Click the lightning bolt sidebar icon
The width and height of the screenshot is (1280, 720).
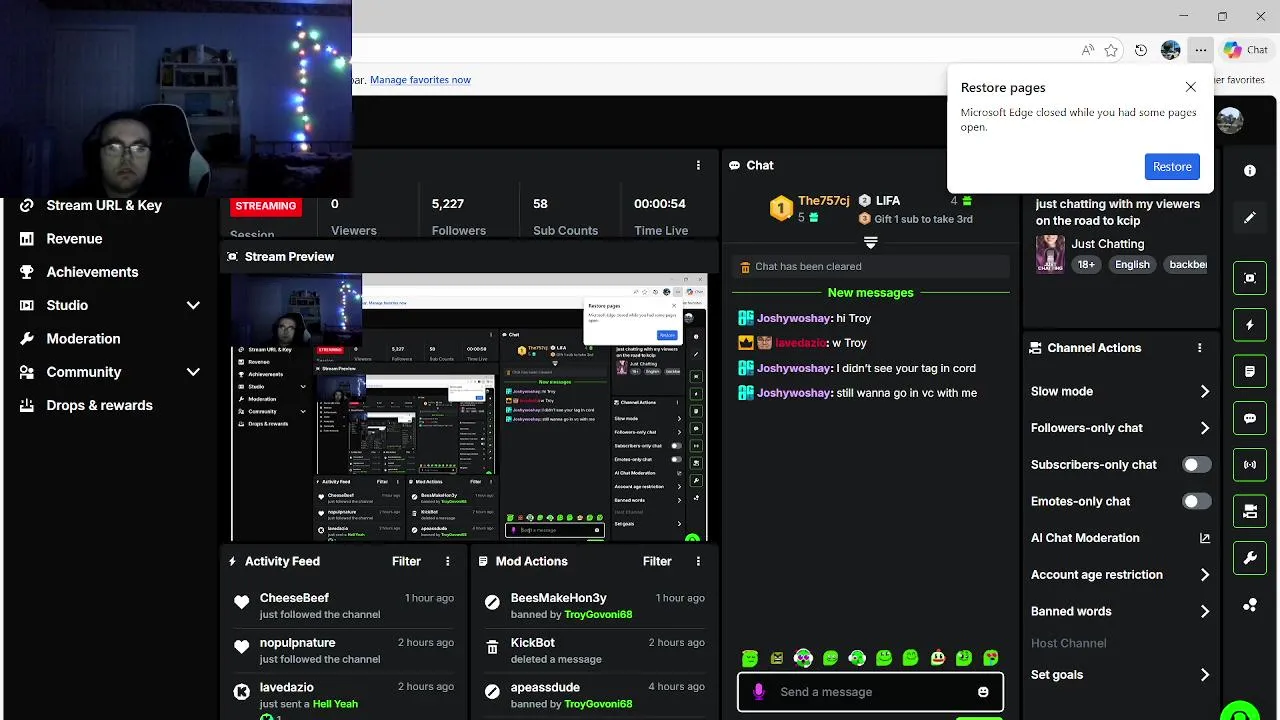pos(1250,325)
